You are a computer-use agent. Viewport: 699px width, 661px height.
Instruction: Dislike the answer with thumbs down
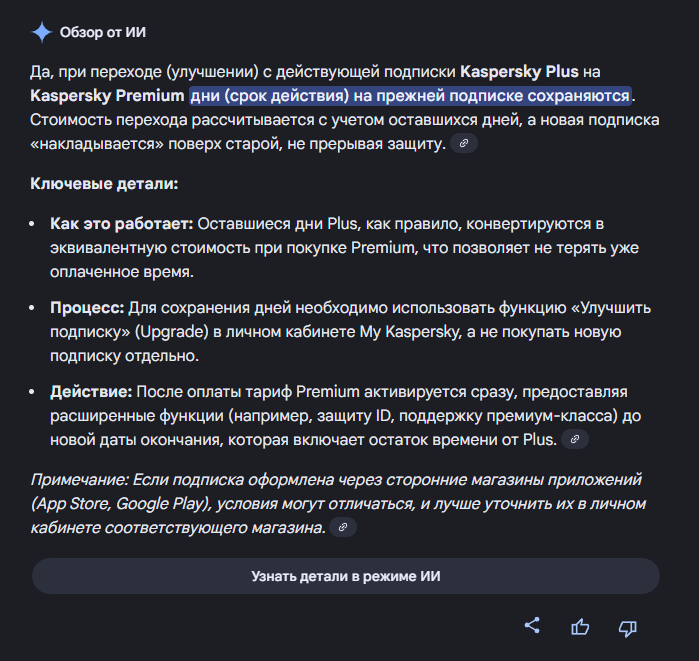pos(628,627)
